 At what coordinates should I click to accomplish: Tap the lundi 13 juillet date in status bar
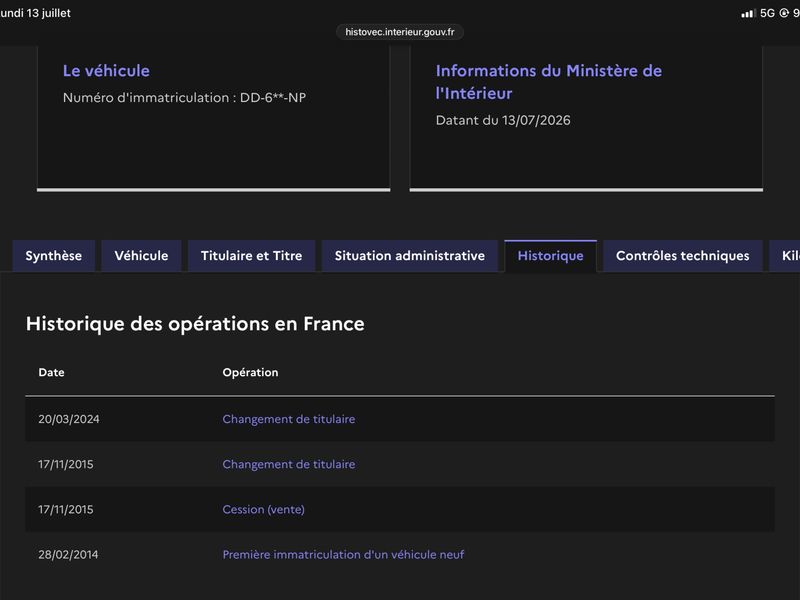[35, 13]
